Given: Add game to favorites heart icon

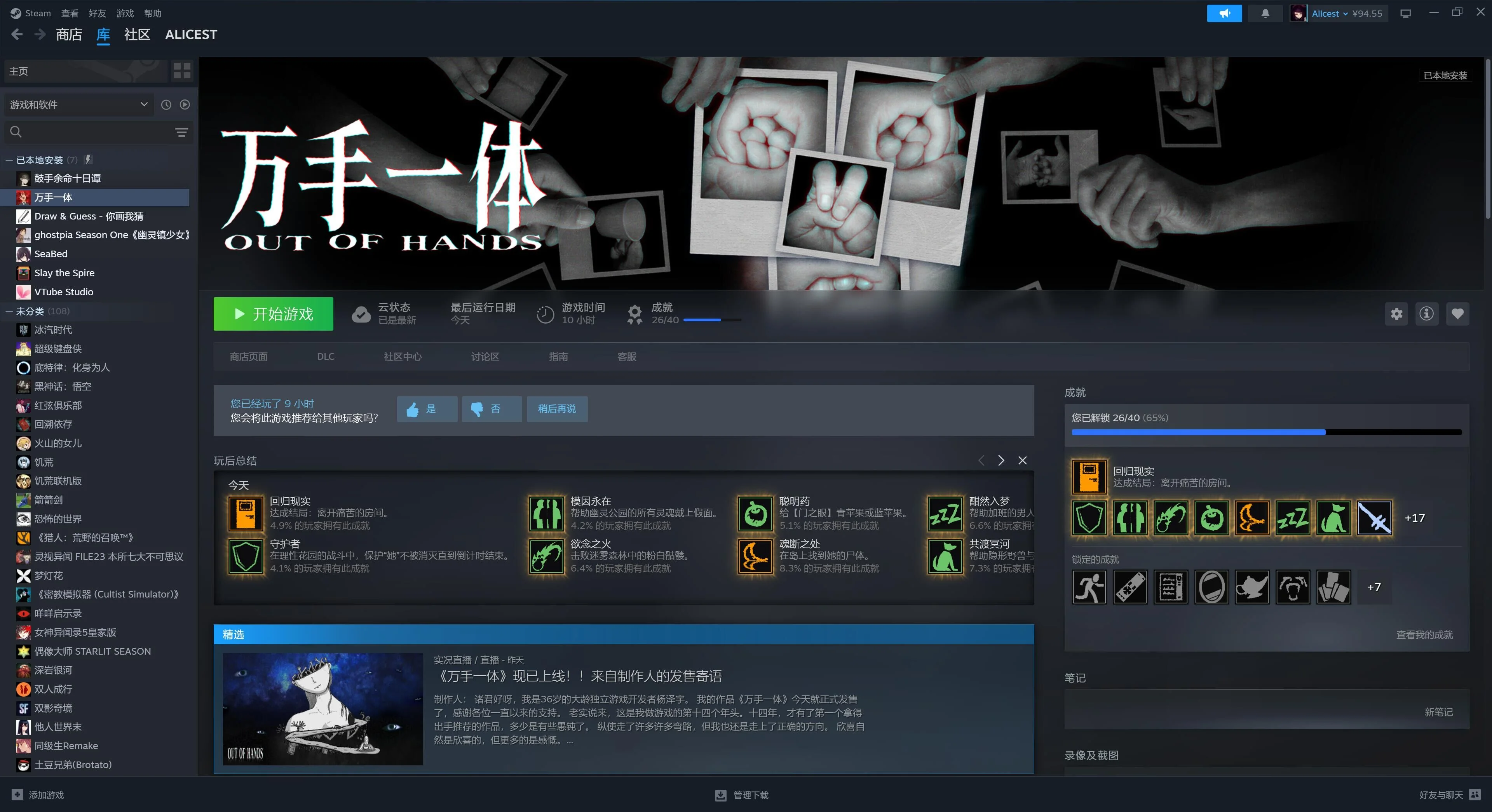Looking at the screenshot, I should coord(1457,314).
